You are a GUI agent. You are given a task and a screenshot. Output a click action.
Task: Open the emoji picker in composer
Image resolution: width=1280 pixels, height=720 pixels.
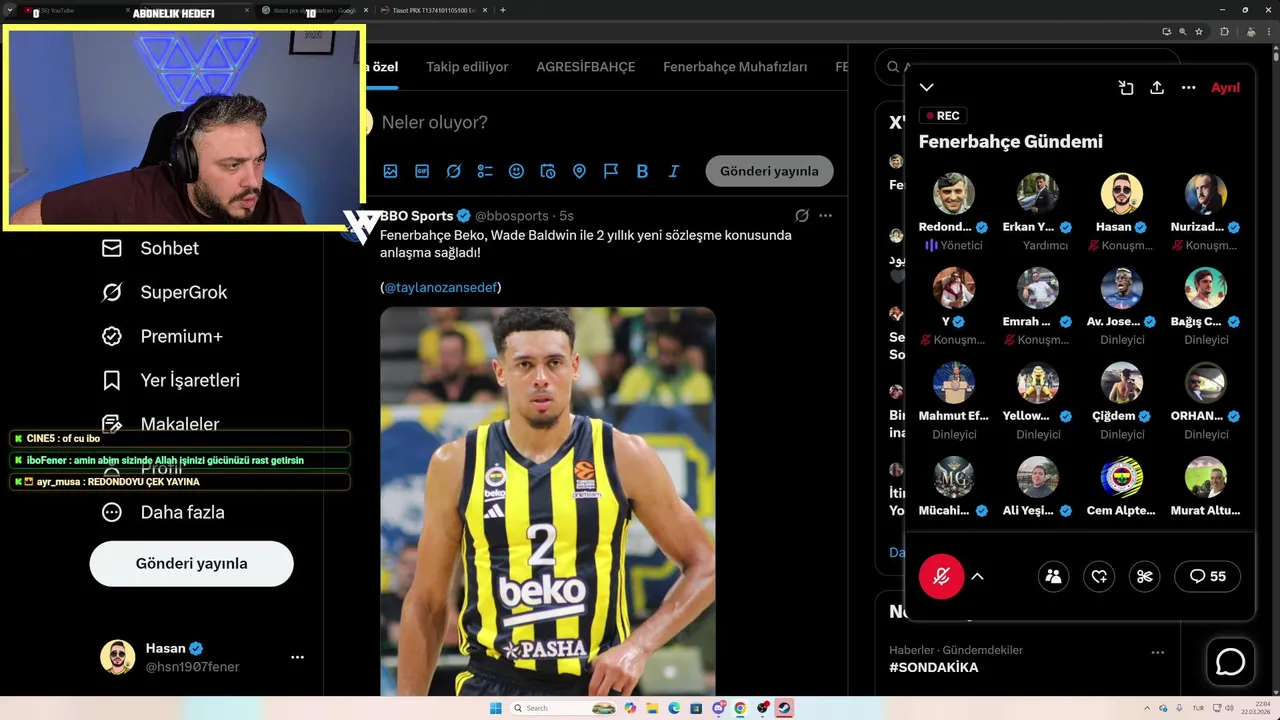coord(516,171)
